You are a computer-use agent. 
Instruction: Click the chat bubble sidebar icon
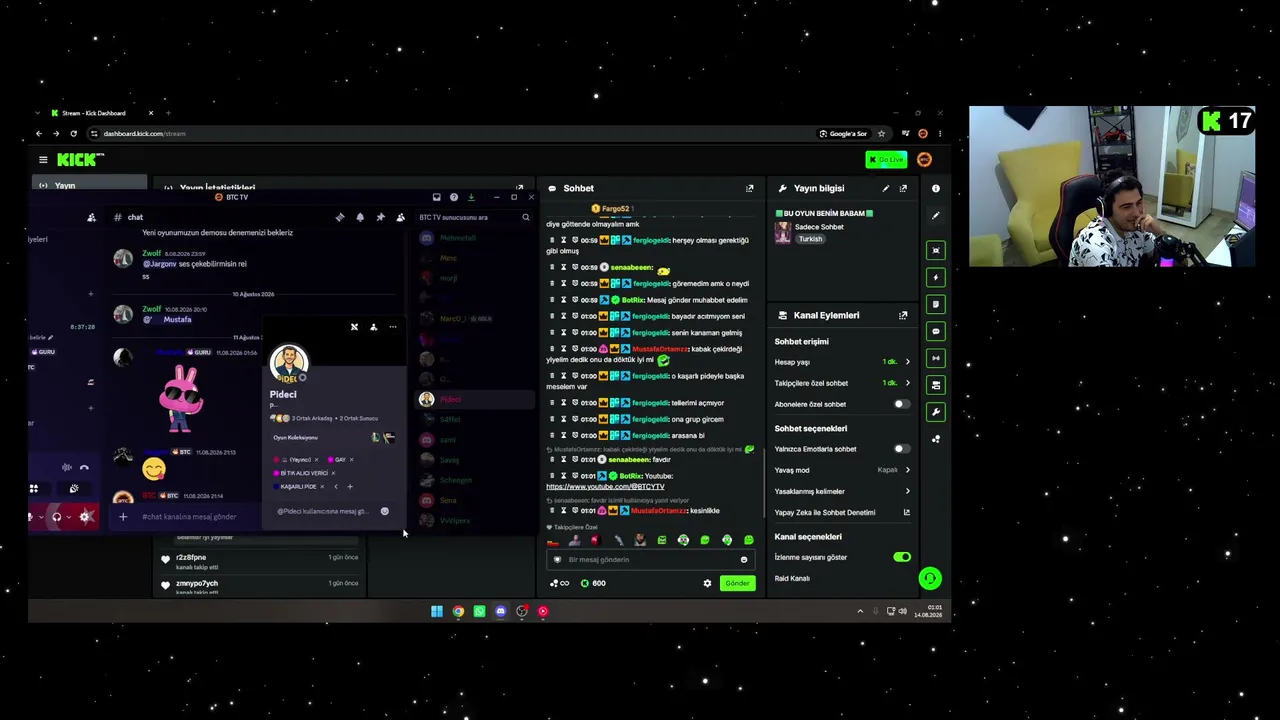[936, 331]
